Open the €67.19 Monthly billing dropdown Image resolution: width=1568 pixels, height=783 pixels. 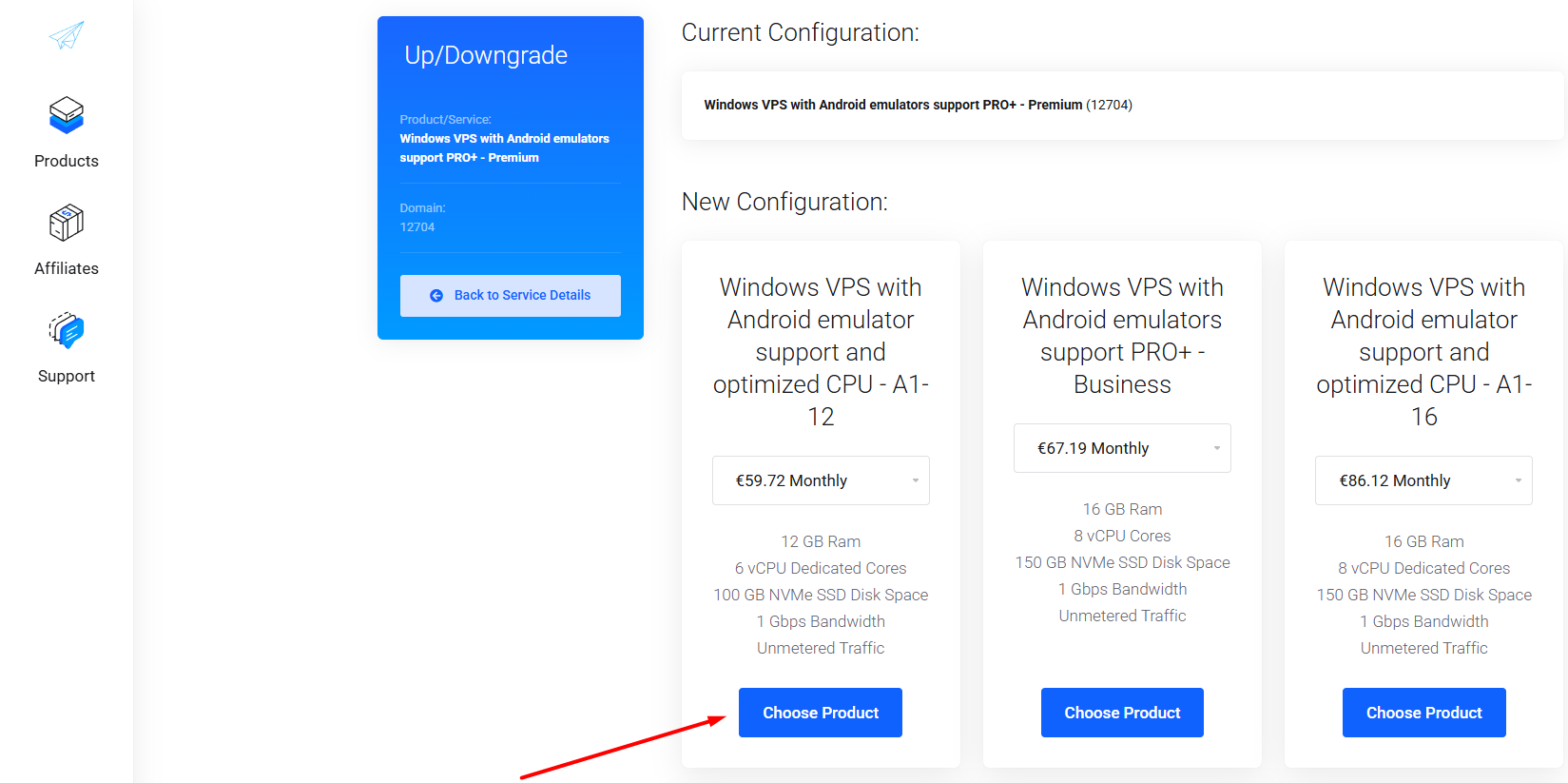click(1122, 448)
